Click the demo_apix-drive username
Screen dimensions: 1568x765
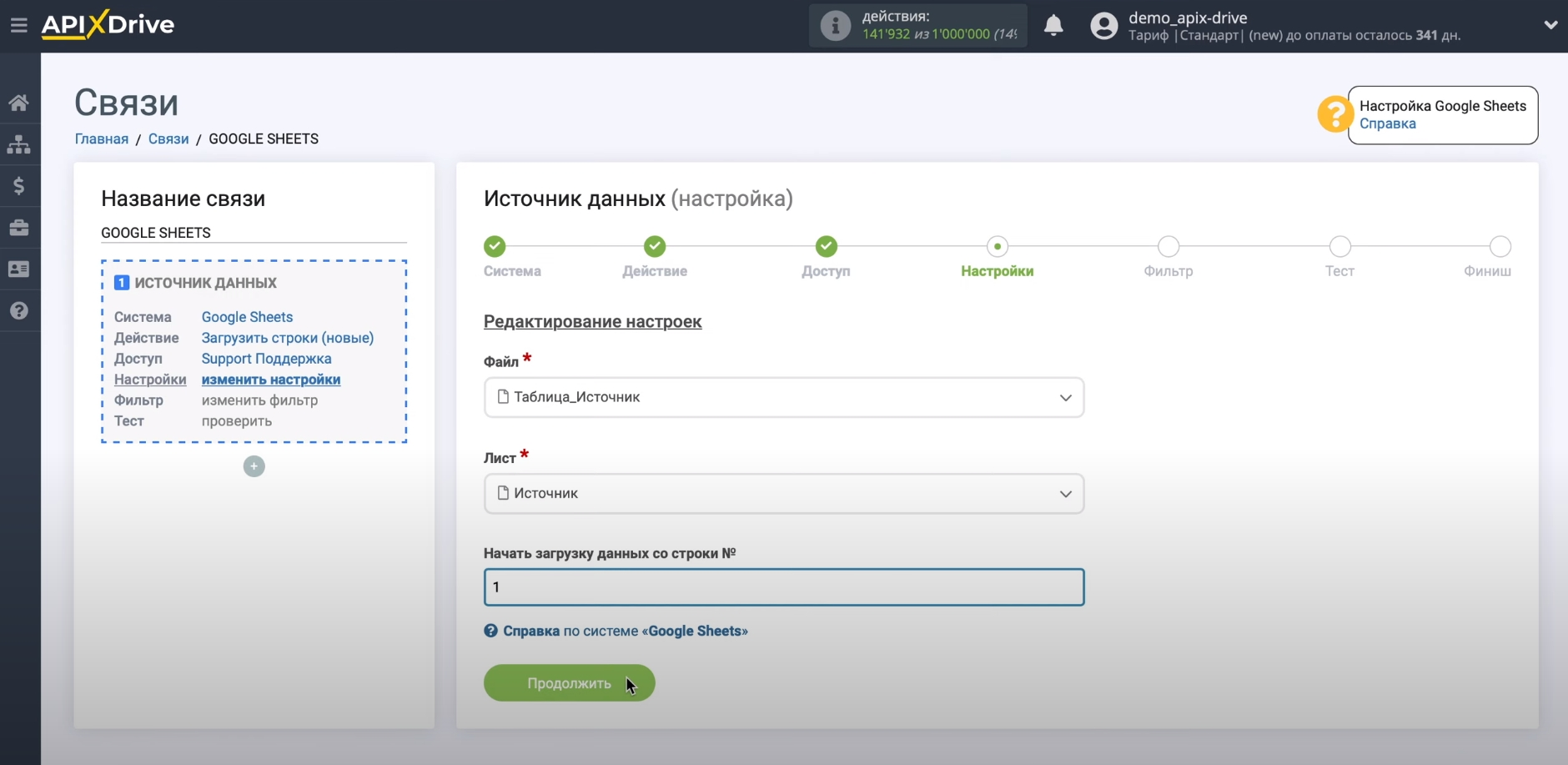tap(1188, 18)
